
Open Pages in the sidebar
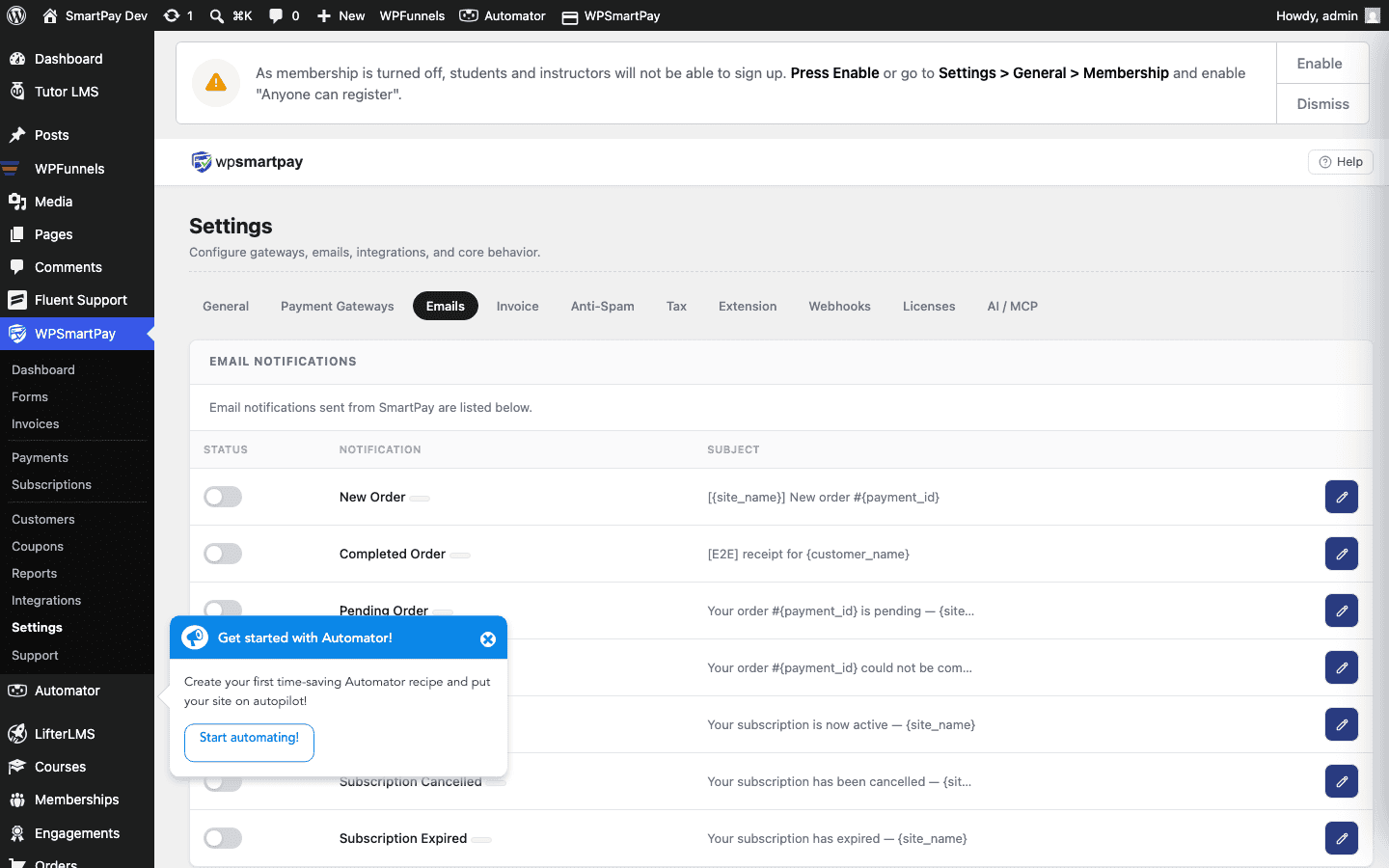[77, 234]
